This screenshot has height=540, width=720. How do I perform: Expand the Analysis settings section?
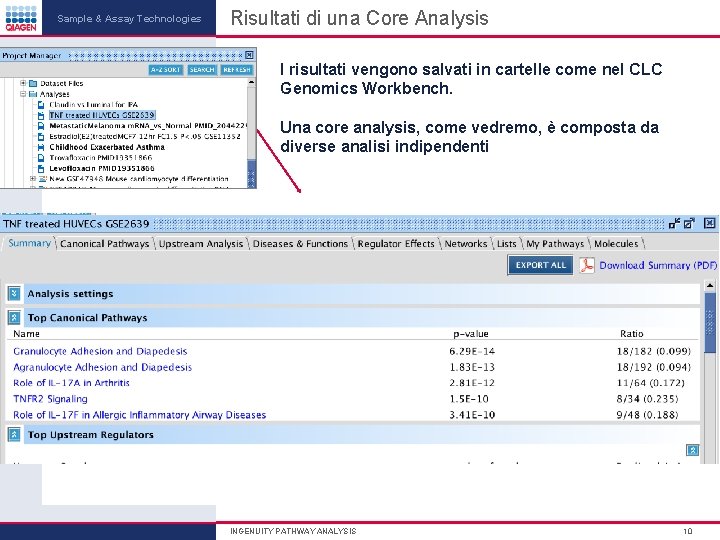[14, 293]
